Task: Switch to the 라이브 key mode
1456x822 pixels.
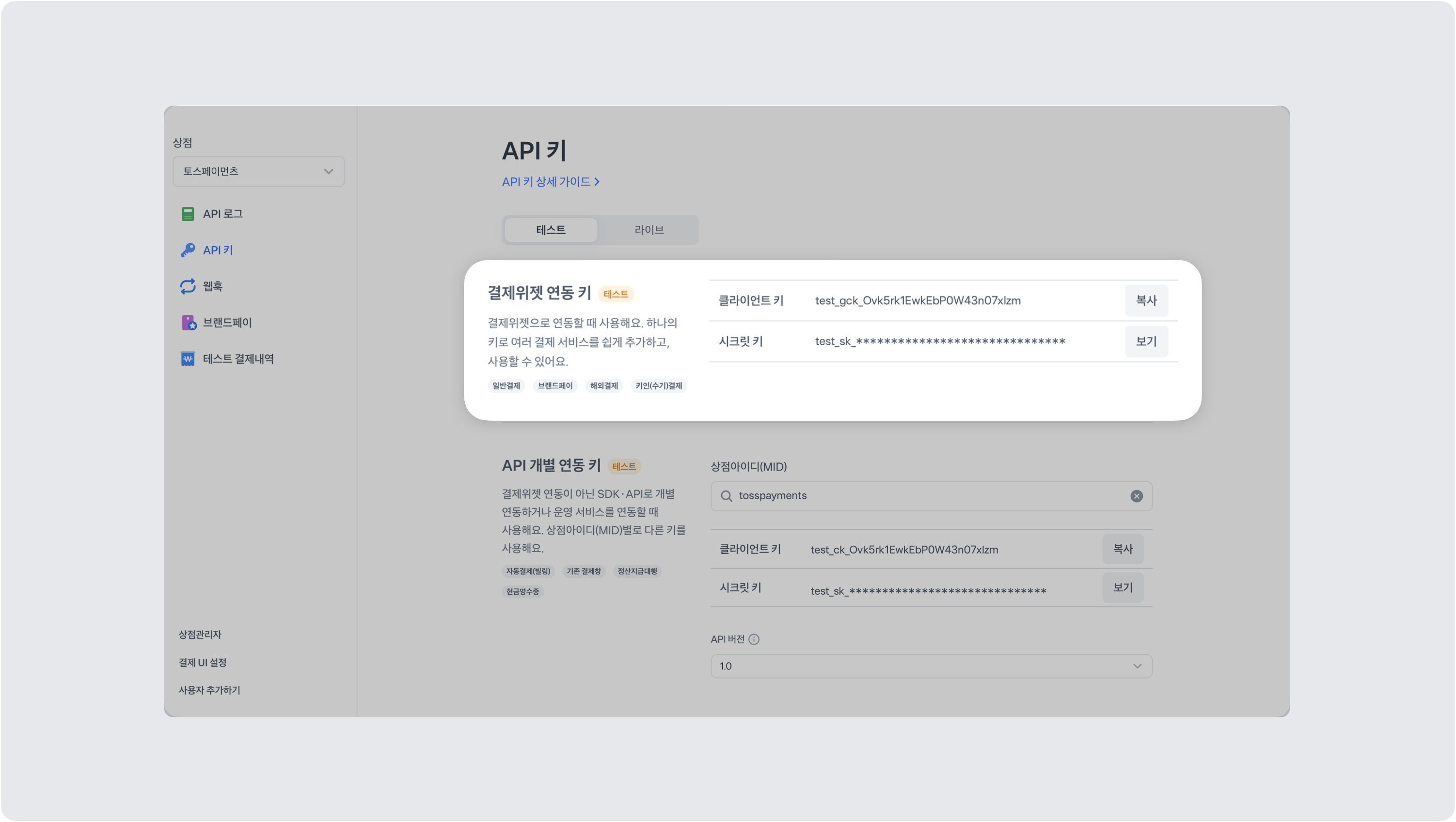Action: click(x=649, y=230)
